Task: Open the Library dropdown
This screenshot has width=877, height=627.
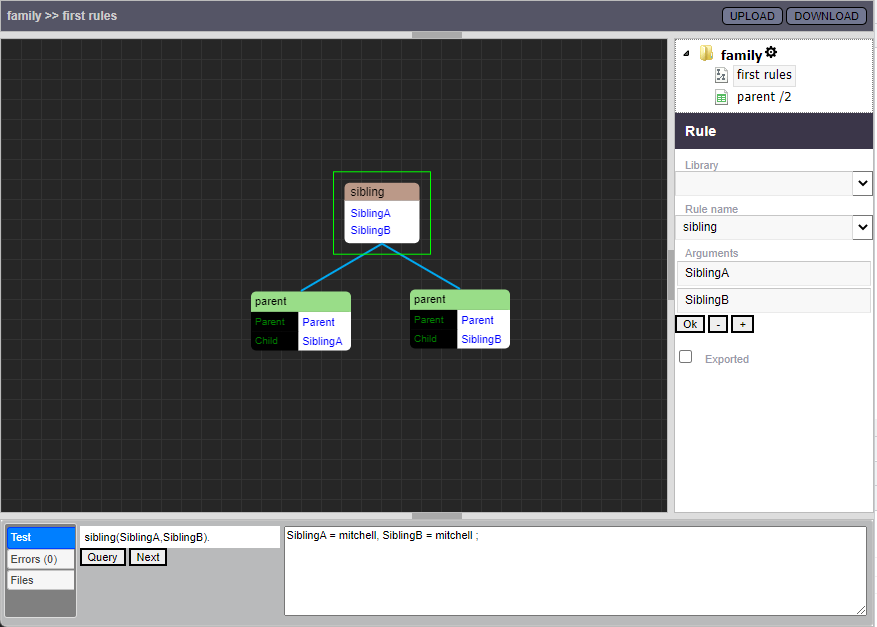Action: [x=862, y=183]
